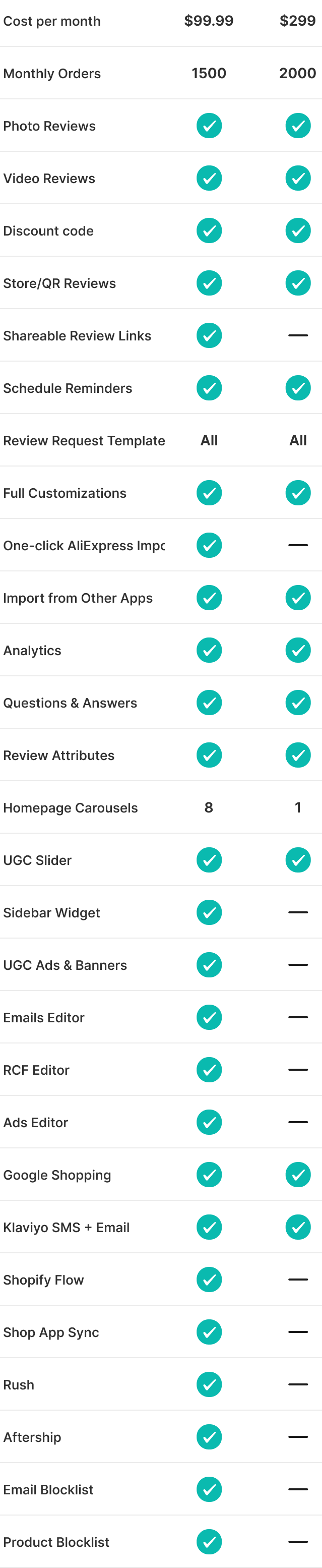Image resolution: width=322 pixels, height=1568 pixels.
Task: Click Klaviyo SMS + Email checkmark in $99.99 column
Action: pos(209,1227)
